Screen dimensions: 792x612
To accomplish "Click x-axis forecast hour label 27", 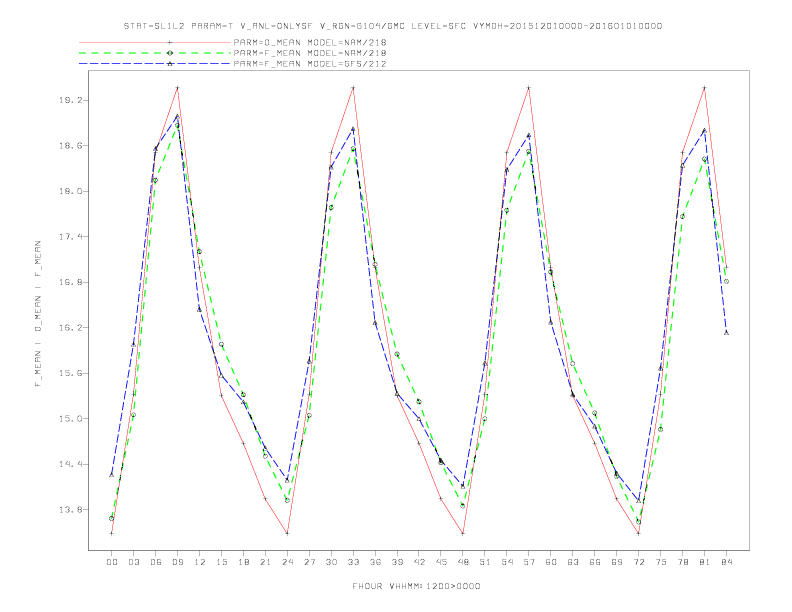I will [309, 562].
